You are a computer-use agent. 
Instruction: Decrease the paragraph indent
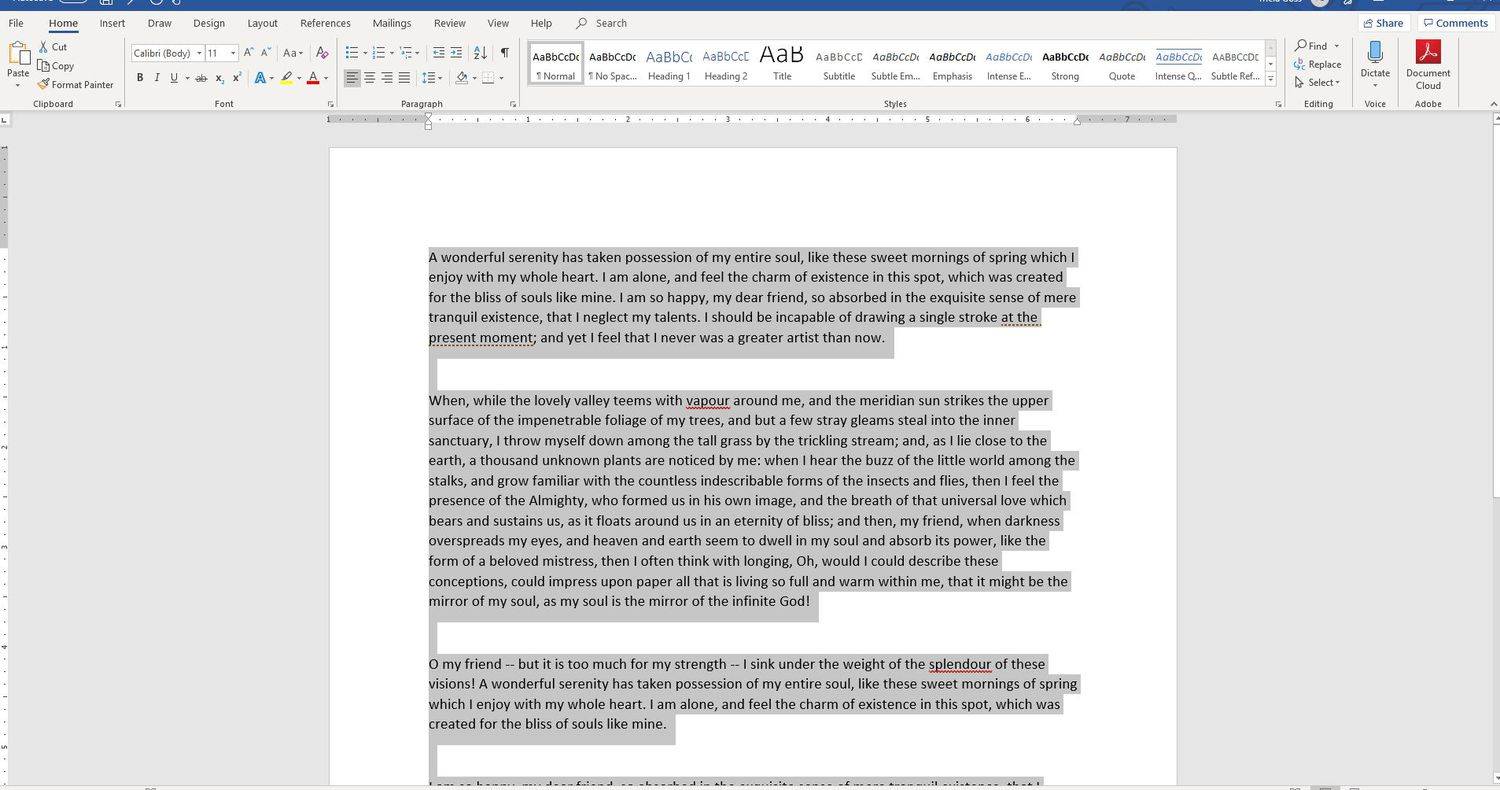point(438,53)
